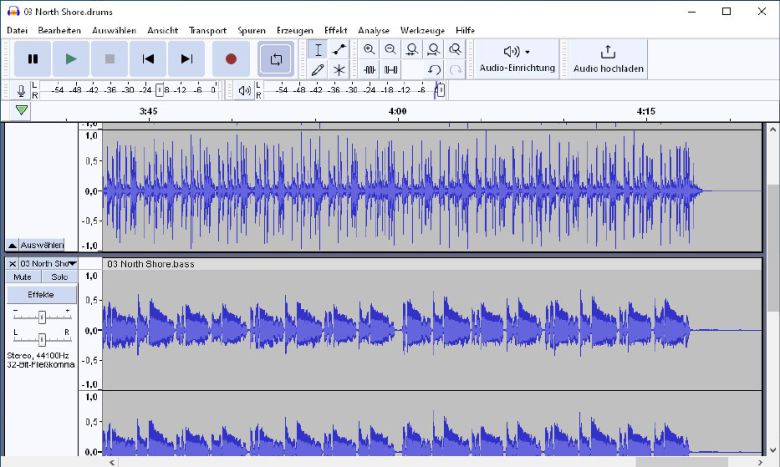Click the Audio hochladen button

coord(608,58)
